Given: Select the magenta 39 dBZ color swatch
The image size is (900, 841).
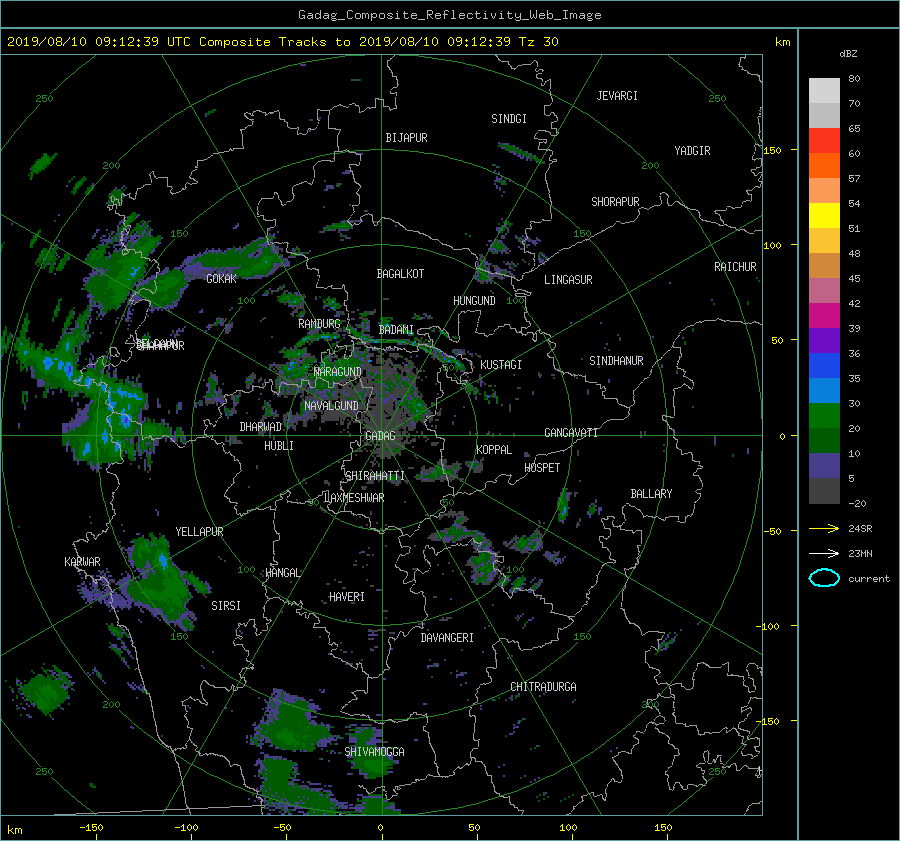Looking at the screenshot, I should (824, 316).
